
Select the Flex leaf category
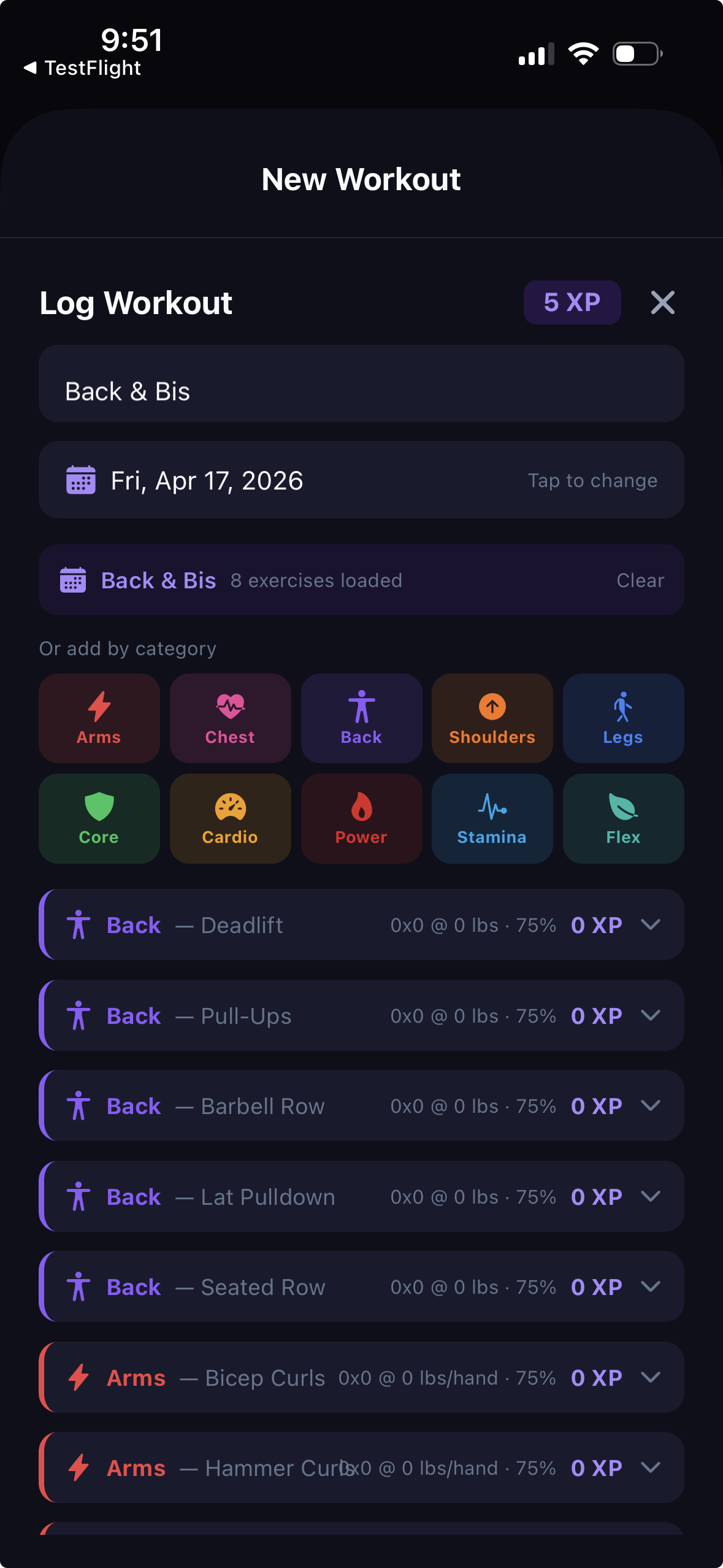point(623,818)
